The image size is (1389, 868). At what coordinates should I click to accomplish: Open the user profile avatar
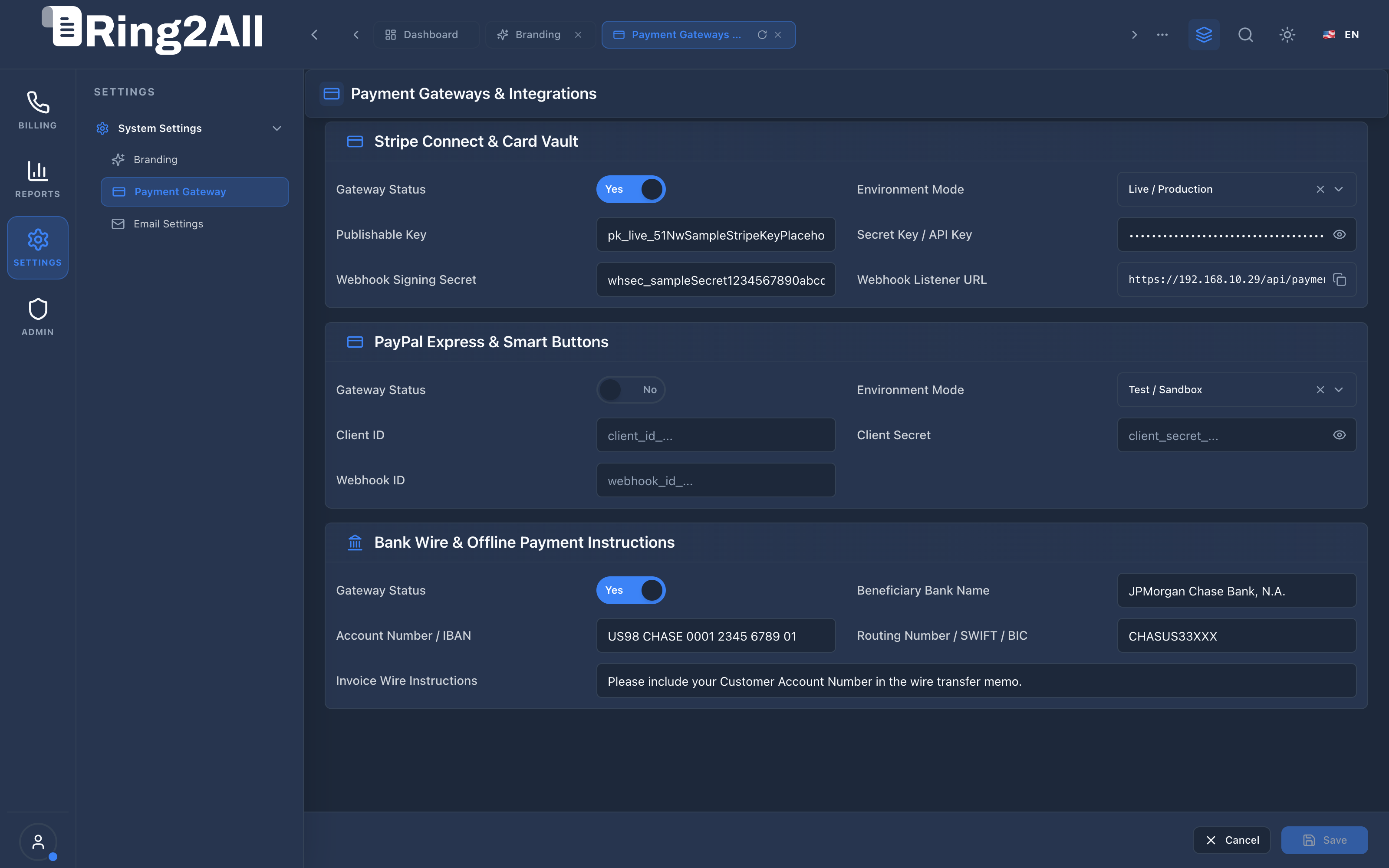click(x=38, y=842)
